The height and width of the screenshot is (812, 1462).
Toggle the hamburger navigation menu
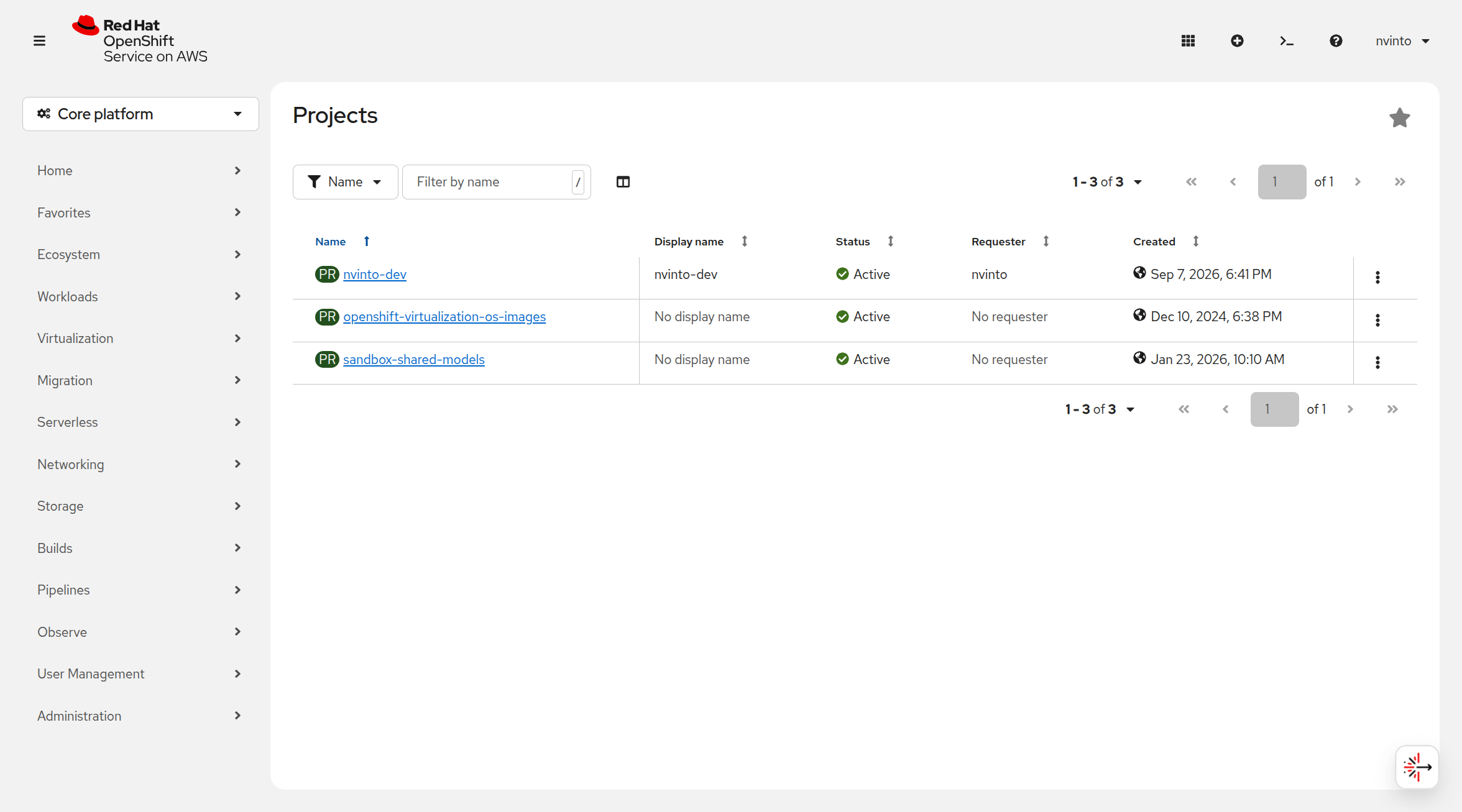pyautogui.click(x=39, y=41)
